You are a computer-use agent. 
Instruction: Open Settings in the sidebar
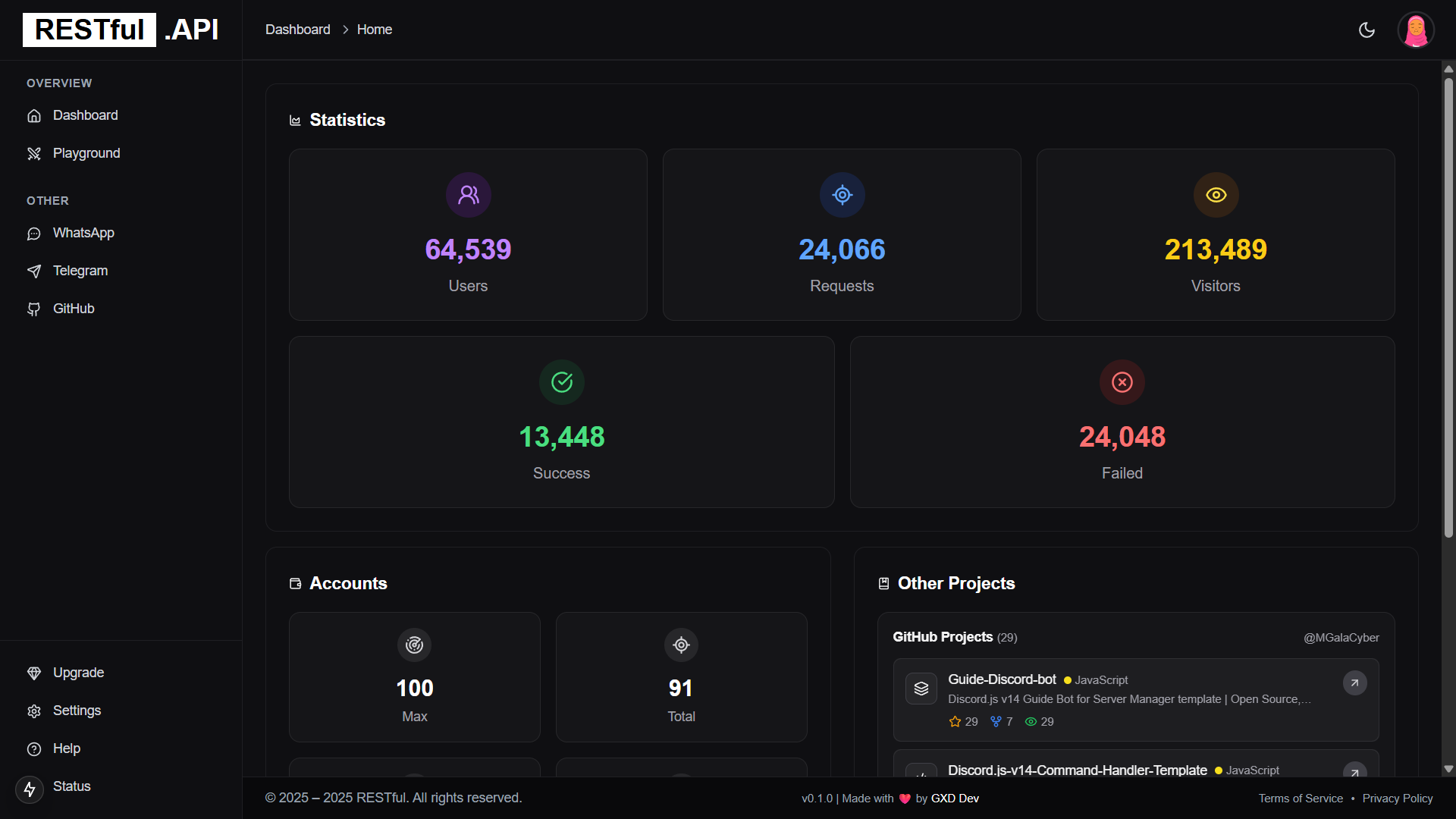(77, 711)
